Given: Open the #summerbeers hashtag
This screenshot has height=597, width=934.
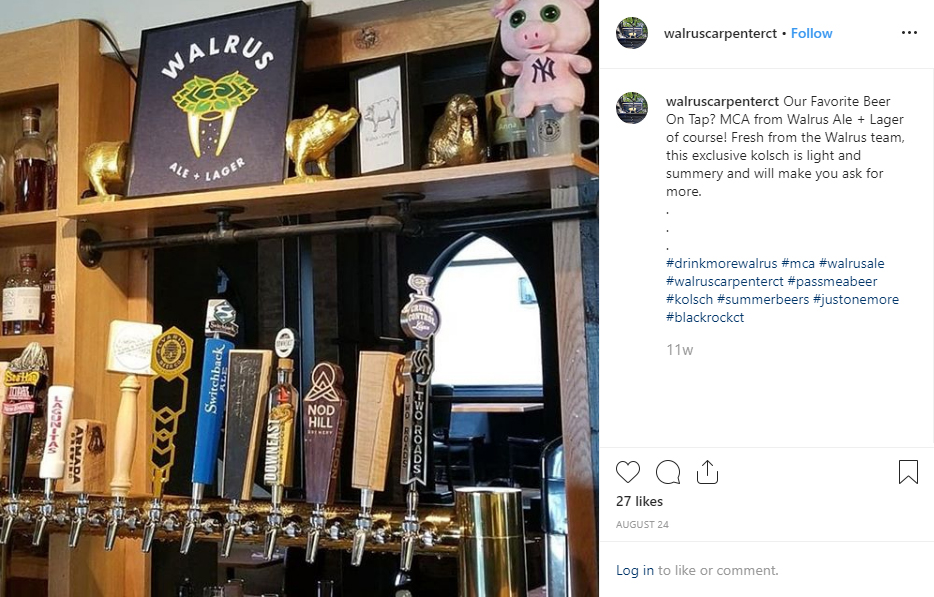Looking at the screenshot, I should pyautogui.click(x=762, y=299).
